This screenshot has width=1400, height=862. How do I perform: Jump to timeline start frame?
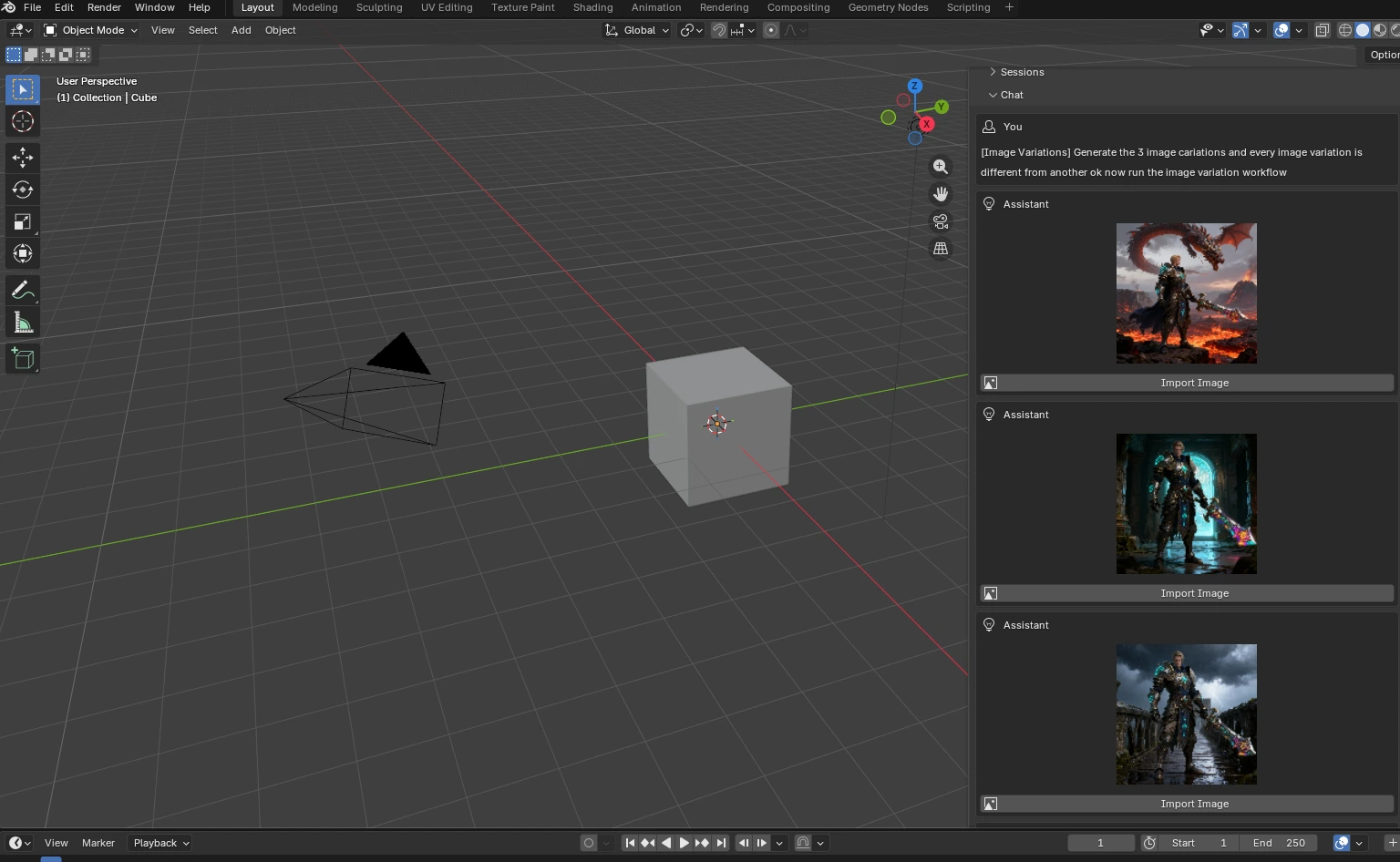pos(629,843)
